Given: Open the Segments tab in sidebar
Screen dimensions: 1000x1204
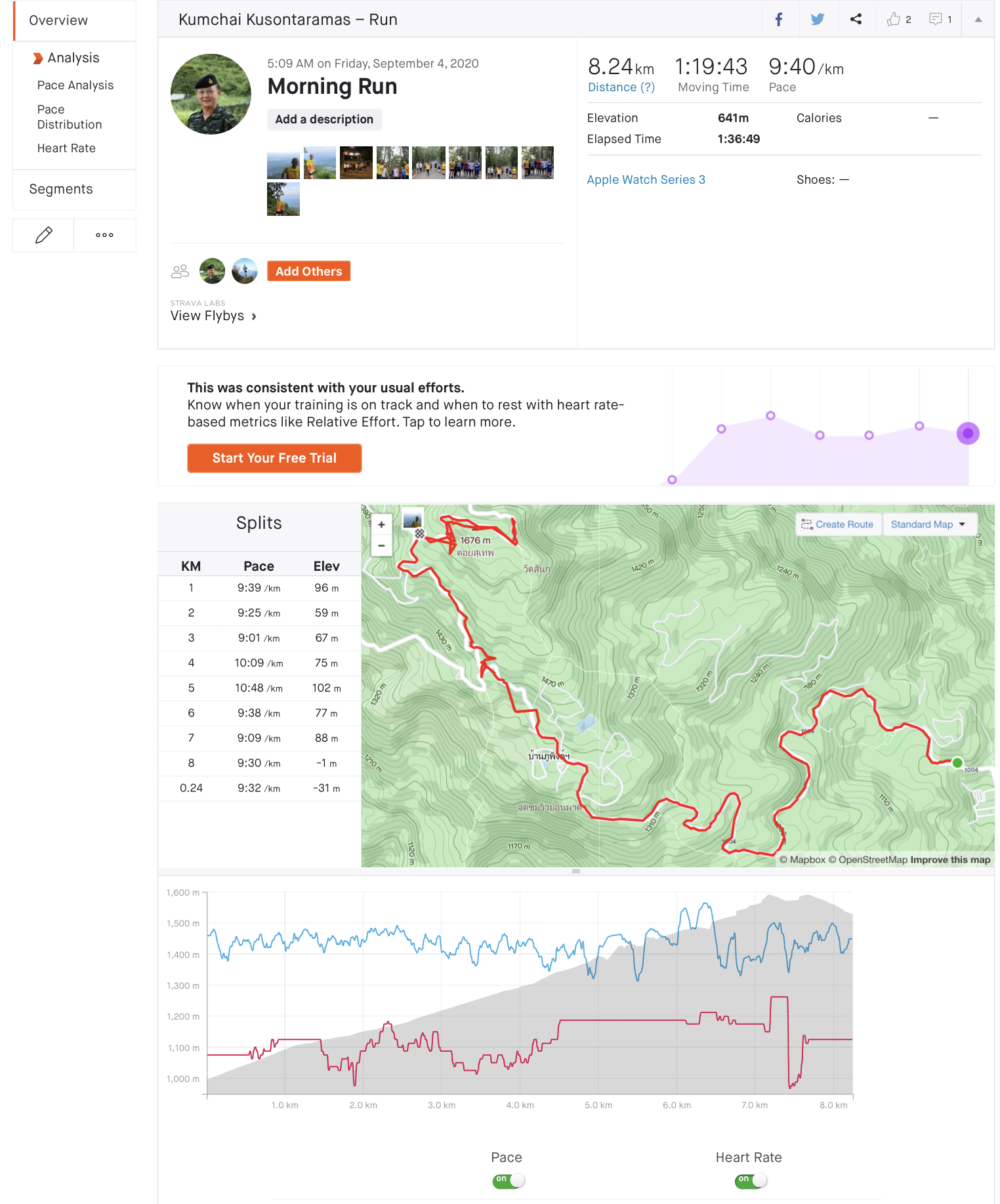Looking at the screenshot, I should (61, 189).
